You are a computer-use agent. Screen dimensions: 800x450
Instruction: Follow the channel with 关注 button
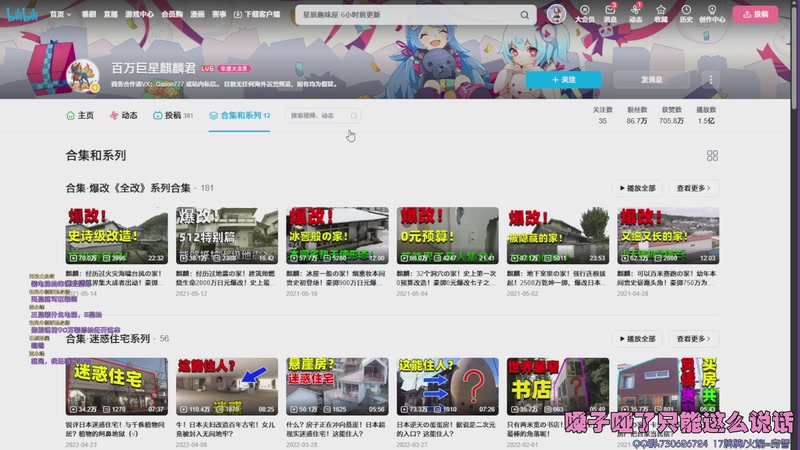coord(564,80)
